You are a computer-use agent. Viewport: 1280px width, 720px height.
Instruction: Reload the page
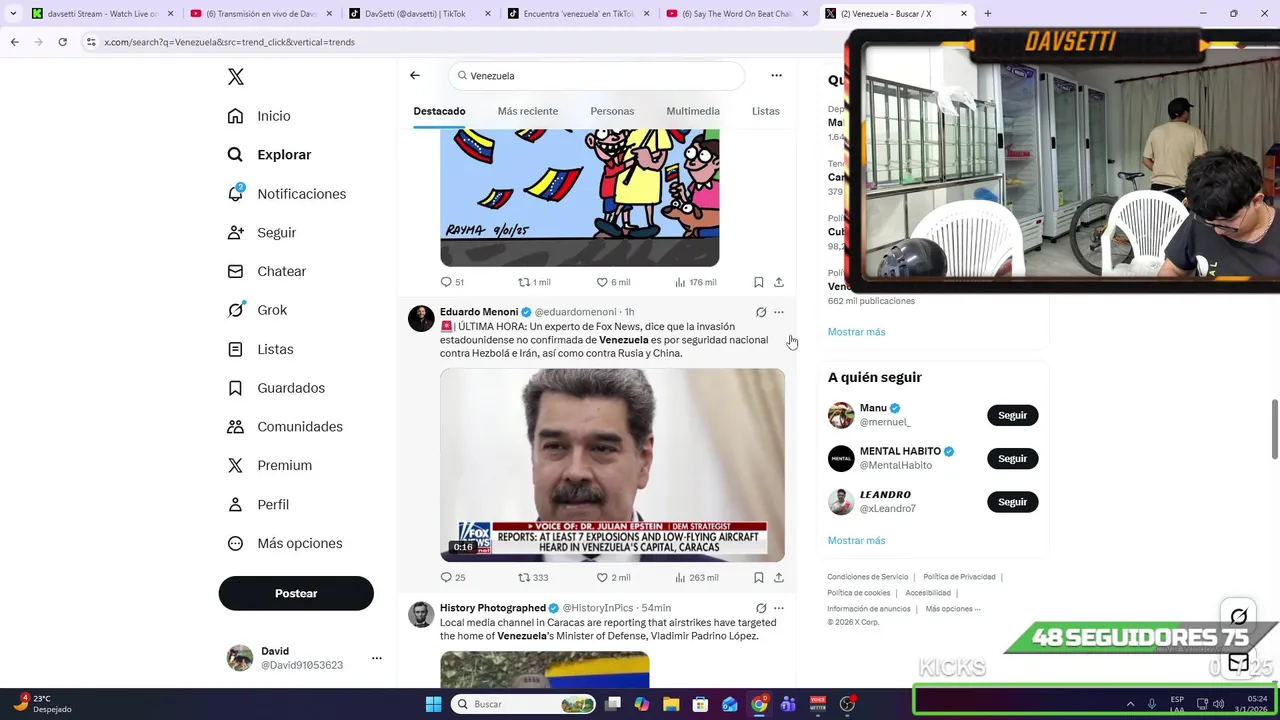[x=62, y=42]
